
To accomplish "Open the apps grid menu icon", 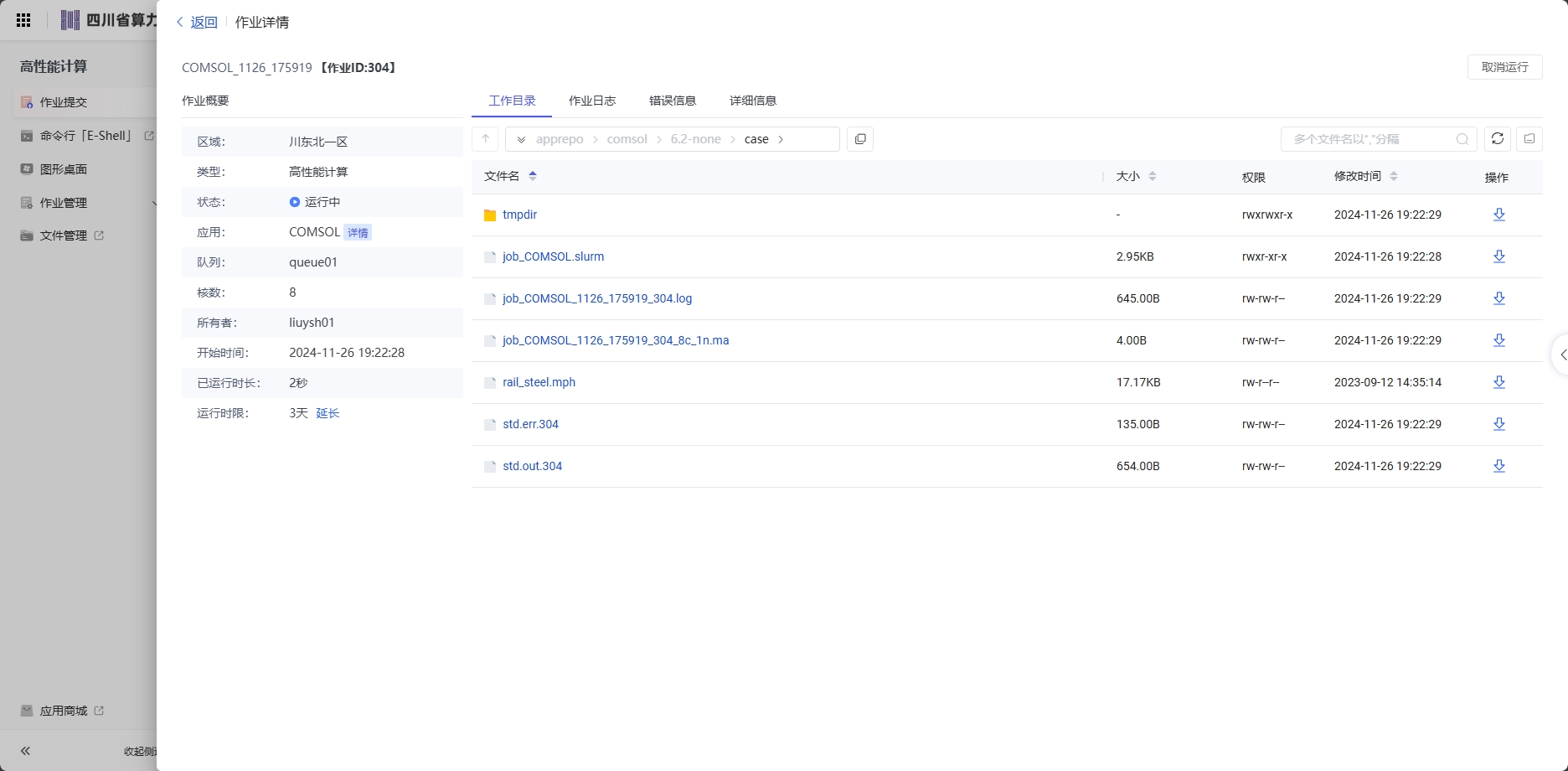I will (x=23, y=20).
